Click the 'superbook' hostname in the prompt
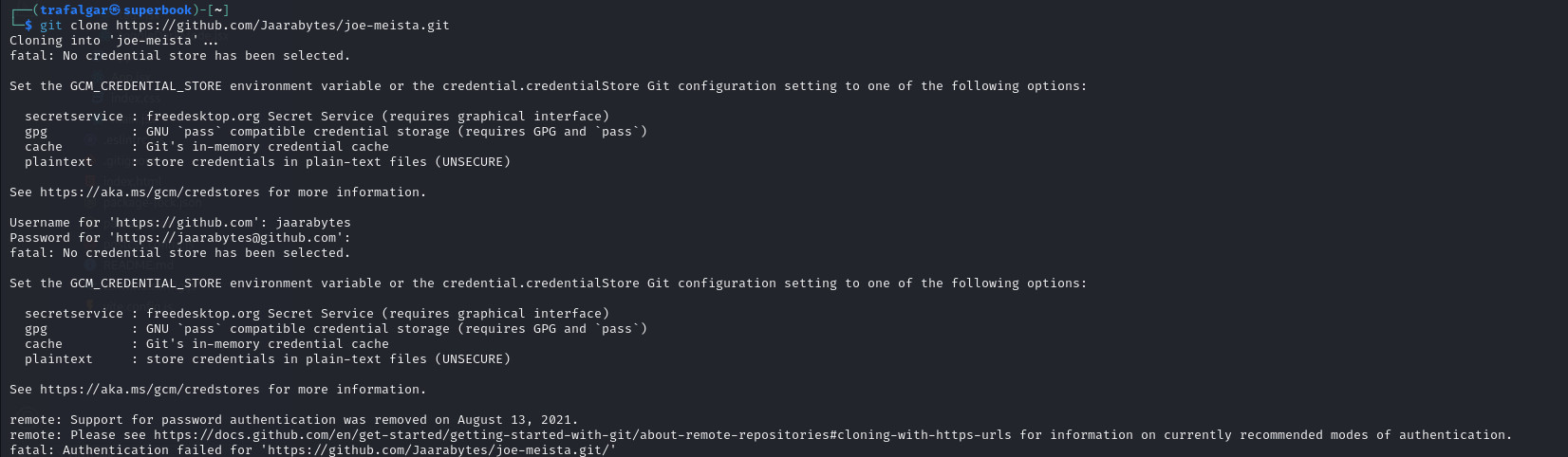Image resolution: width=1568 pixels, height=457 pixels. coord(158,10)
